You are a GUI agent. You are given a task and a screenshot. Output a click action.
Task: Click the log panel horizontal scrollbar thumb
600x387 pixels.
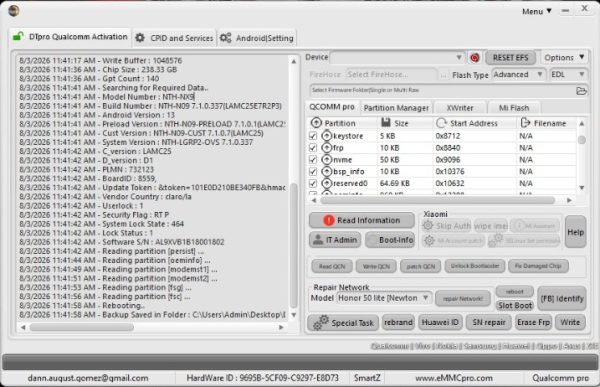(x=82, y=327)
